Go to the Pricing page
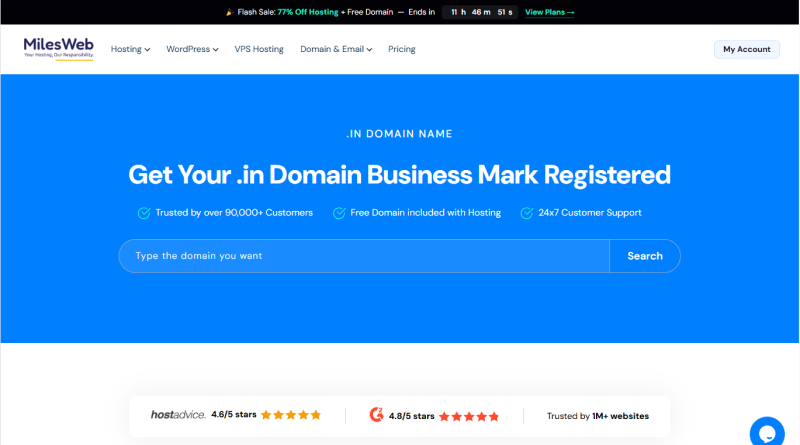Image resolution: width=800 pixels, height=445 pixels. click(402, 49)
